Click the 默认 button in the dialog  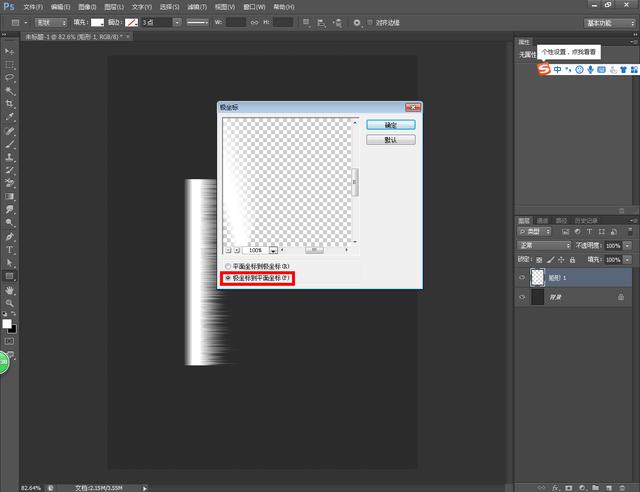coord(390,140)
